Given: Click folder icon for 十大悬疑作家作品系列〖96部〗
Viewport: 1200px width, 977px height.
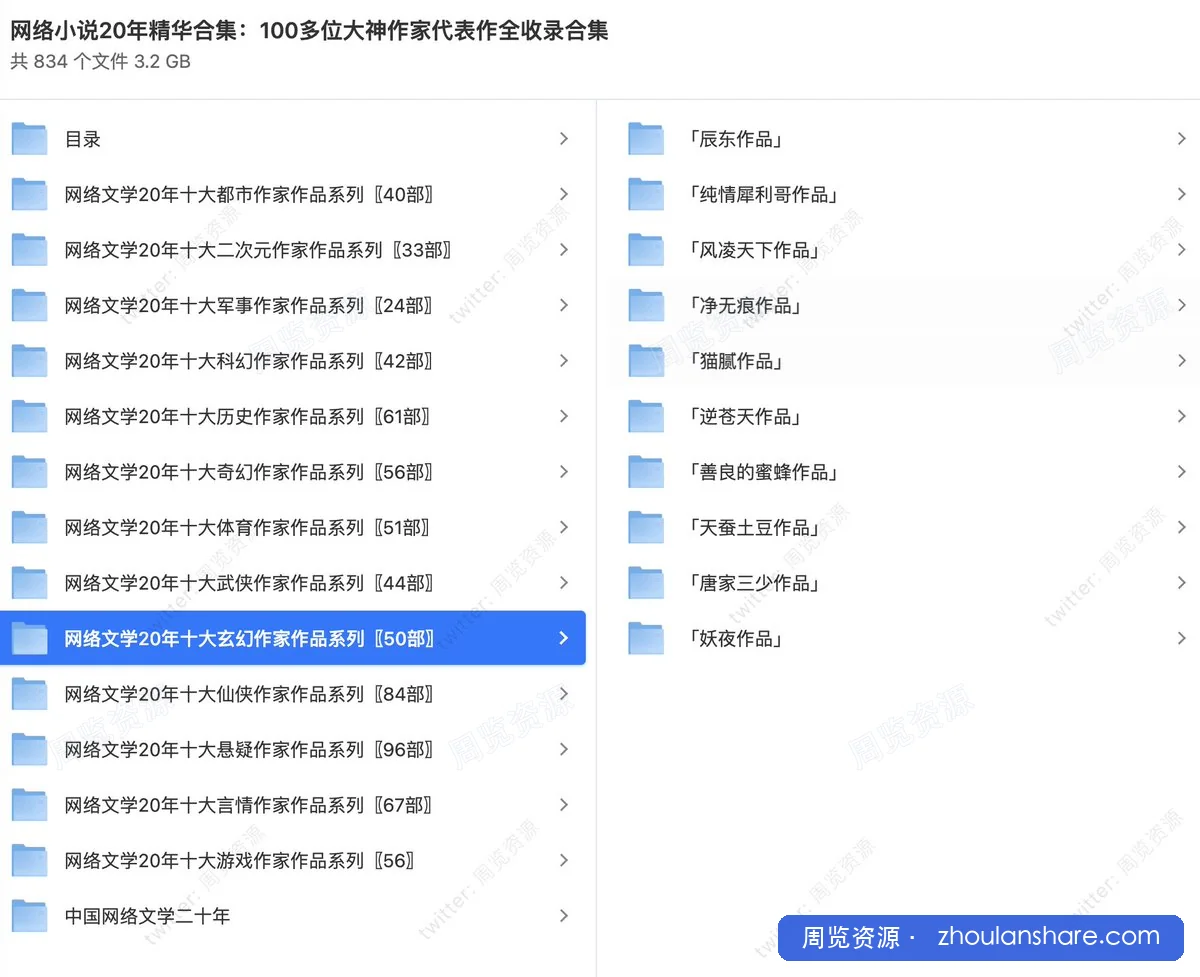Looking at the screenshot, I should [x=30, y=749].
